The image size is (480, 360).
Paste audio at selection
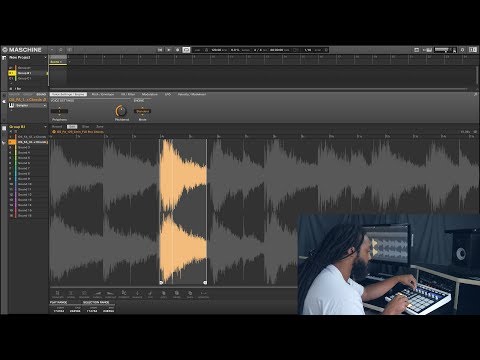tap(177, 294)
